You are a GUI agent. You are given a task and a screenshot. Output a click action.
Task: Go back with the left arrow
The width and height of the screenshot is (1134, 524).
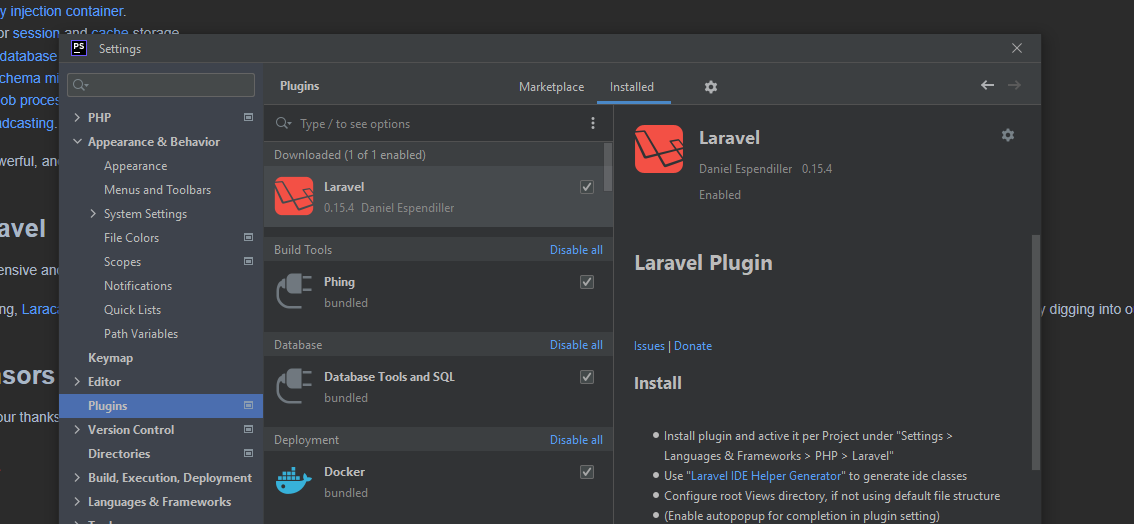point(987,85)
